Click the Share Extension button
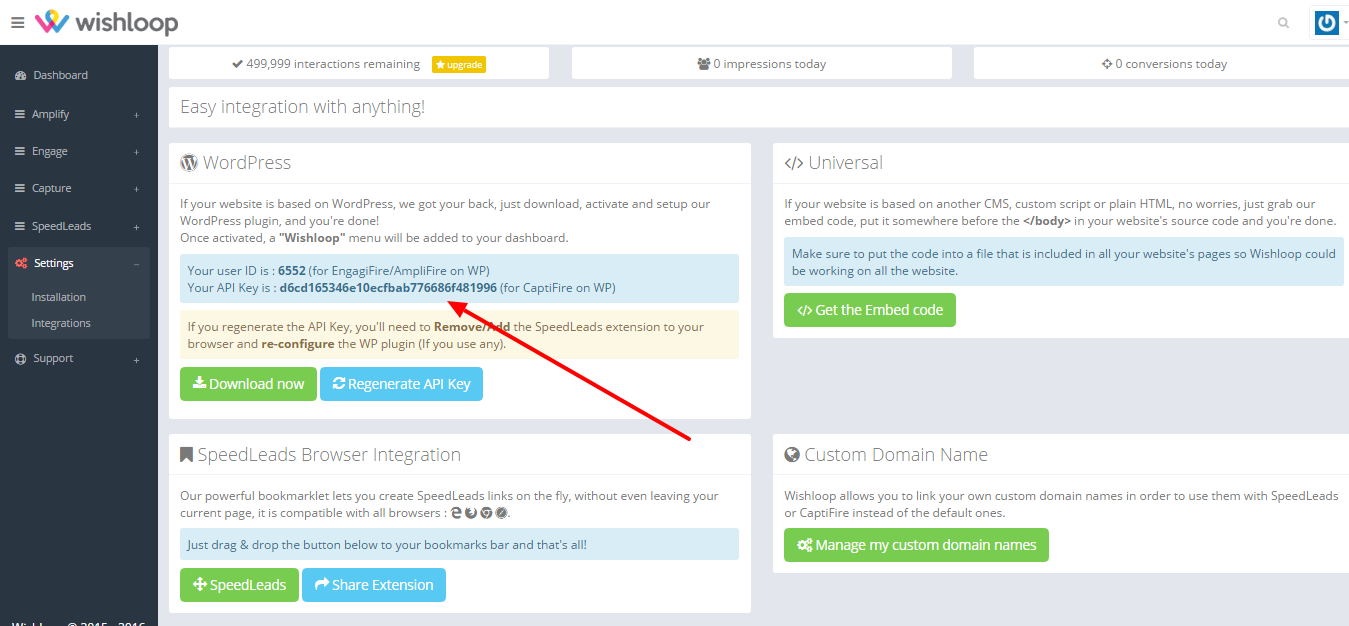 pos(374,585)
